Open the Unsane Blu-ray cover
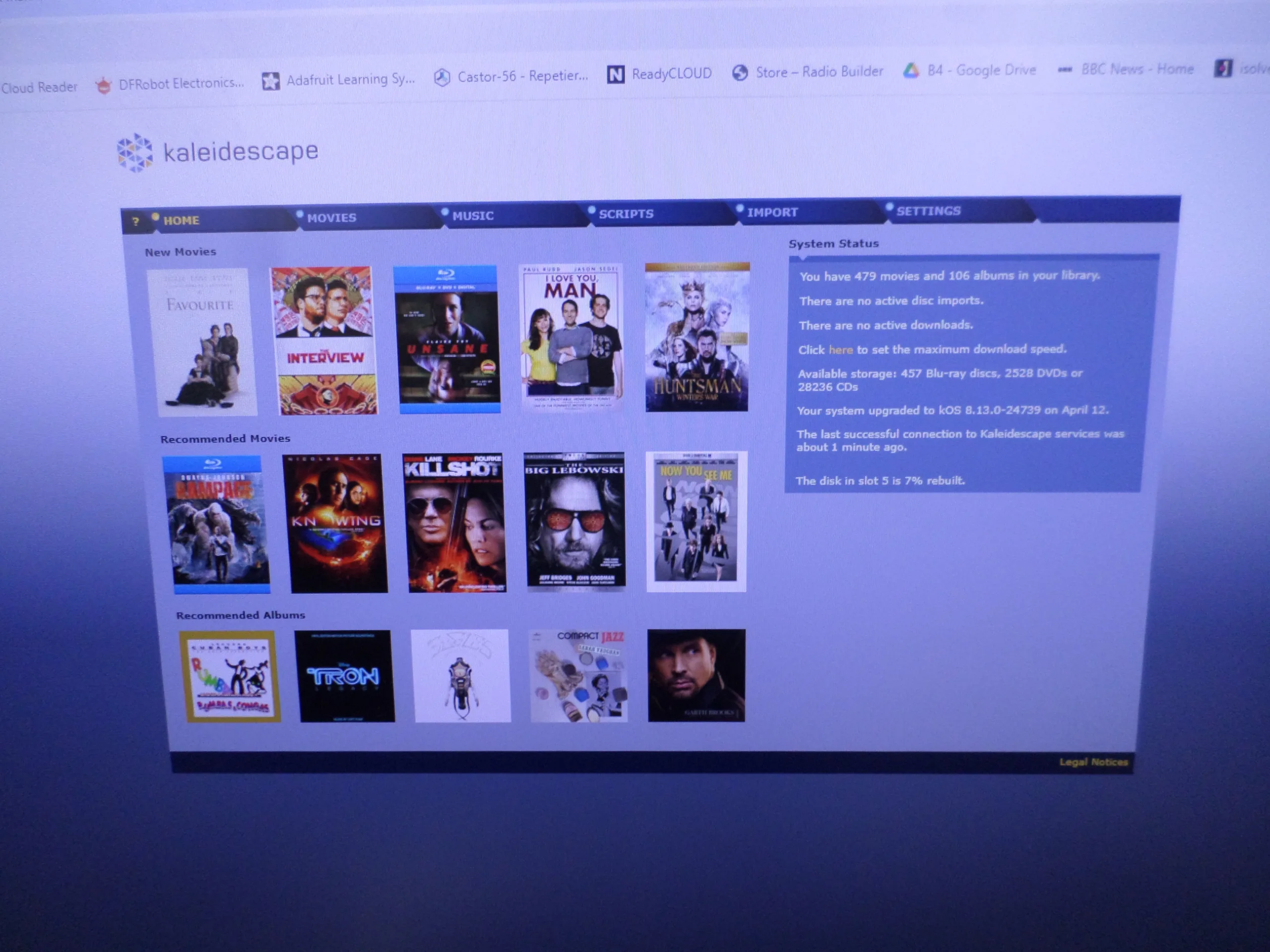The height and width of the screenshot is (952, 1270). (446, 339)
